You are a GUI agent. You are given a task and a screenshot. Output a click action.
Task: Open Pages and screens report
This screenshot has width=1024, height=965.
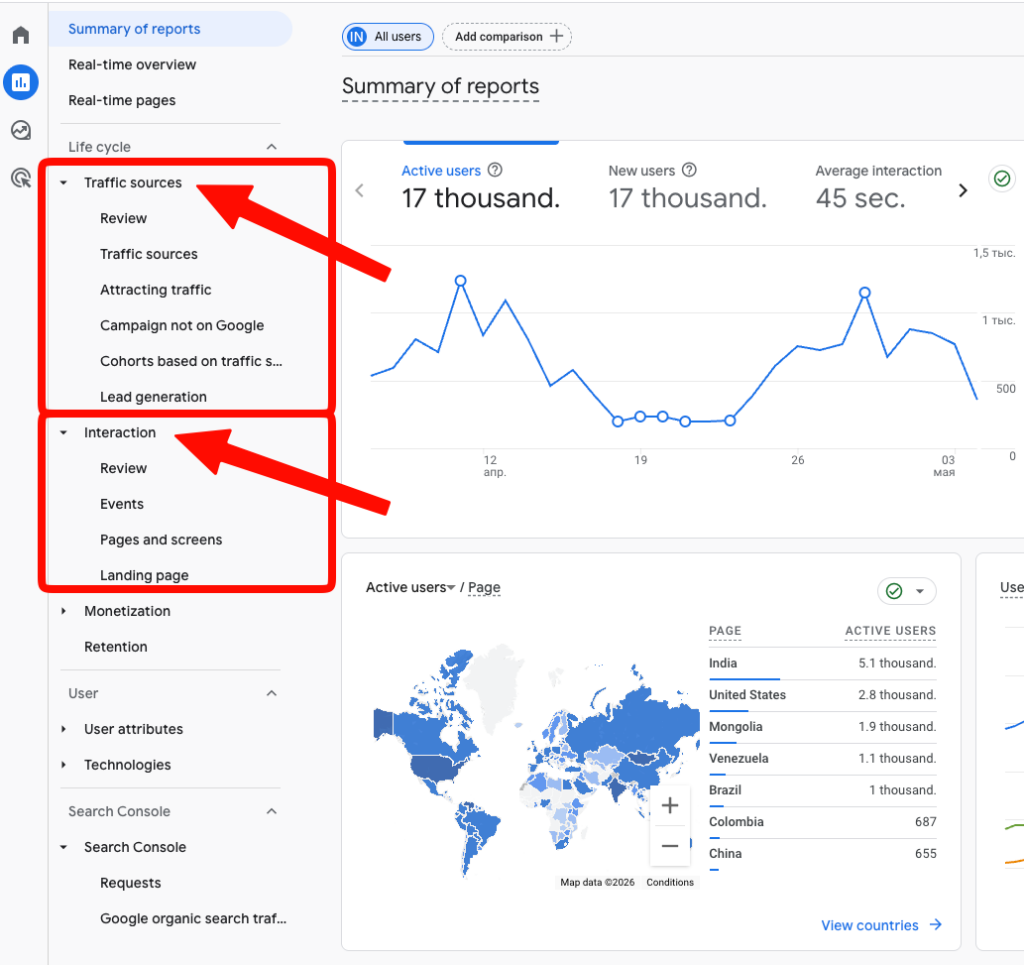click(161, 540)
